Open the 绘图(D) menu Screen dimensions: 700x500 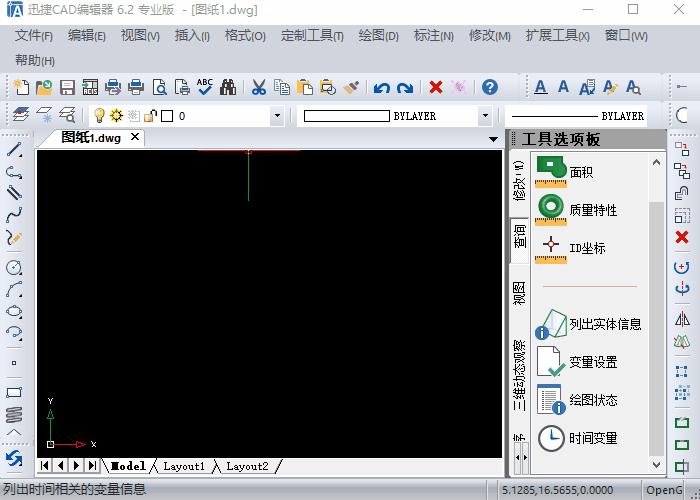tap(379, 35)
